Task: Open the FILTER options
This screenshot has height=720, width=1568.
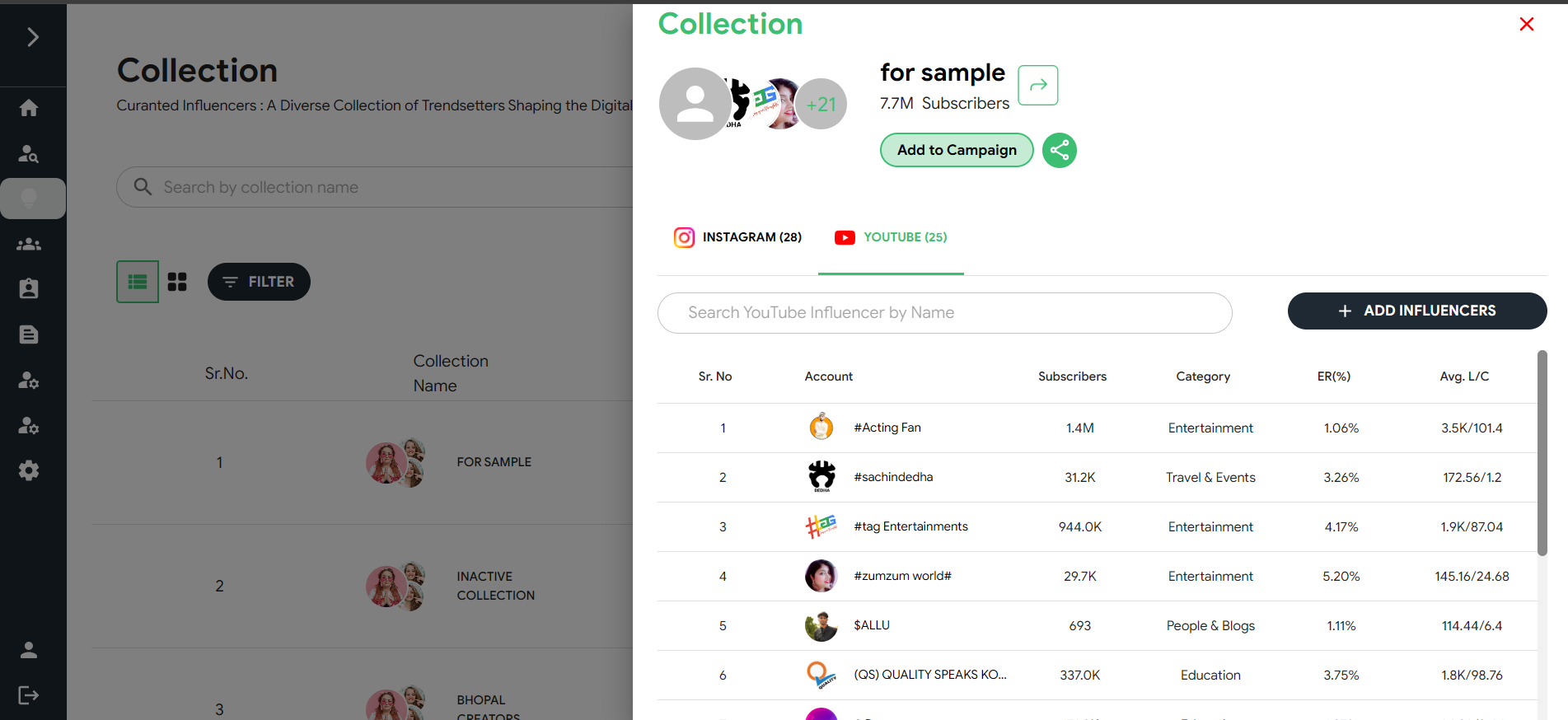Action: [x=259, y=282]
